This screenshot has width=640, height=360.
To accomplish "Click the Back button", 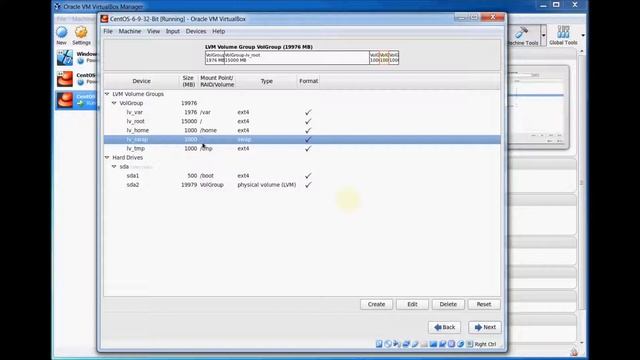I will 444,327.
